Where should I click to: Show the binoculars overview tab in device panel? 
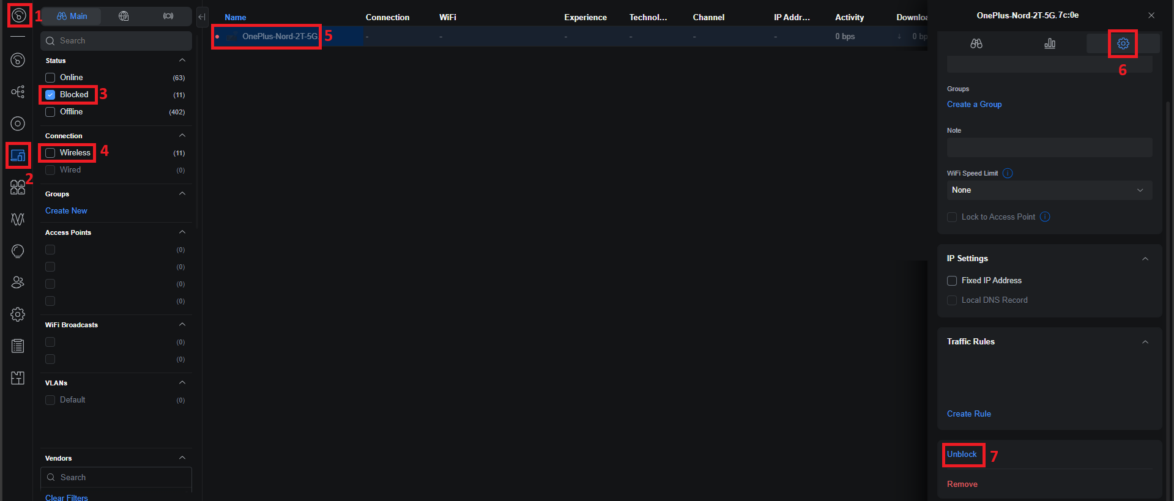coord(976,44)
